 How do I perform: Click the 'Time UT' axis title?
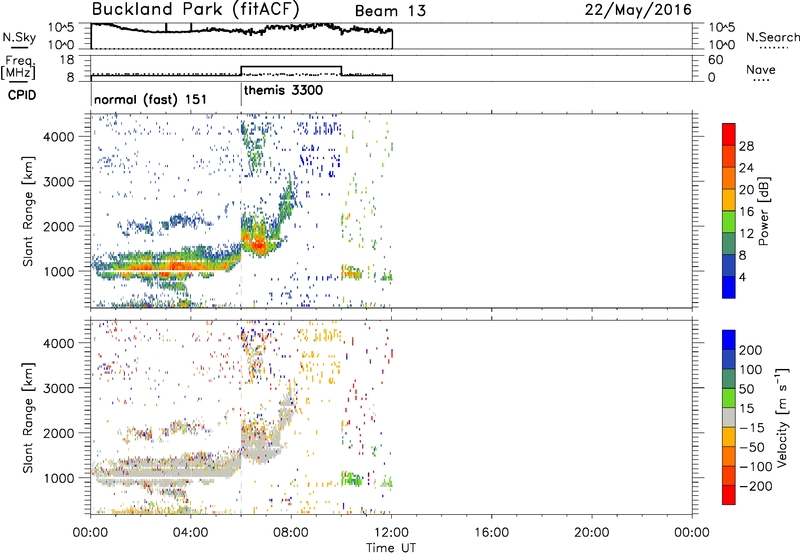click(x=391, y=547)
